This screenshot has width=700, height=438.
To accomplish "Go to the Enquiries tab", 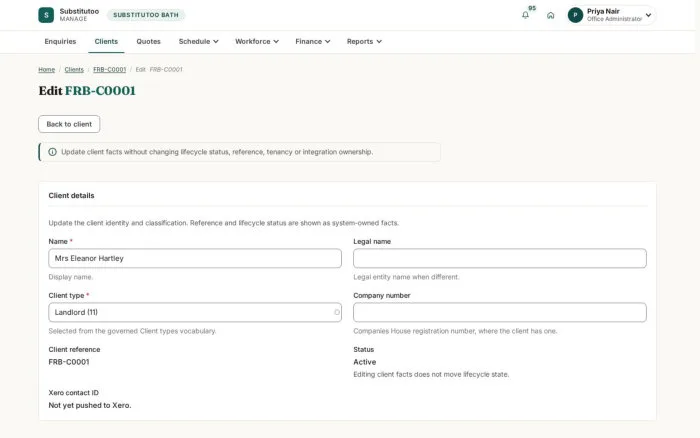I will 60,42.
